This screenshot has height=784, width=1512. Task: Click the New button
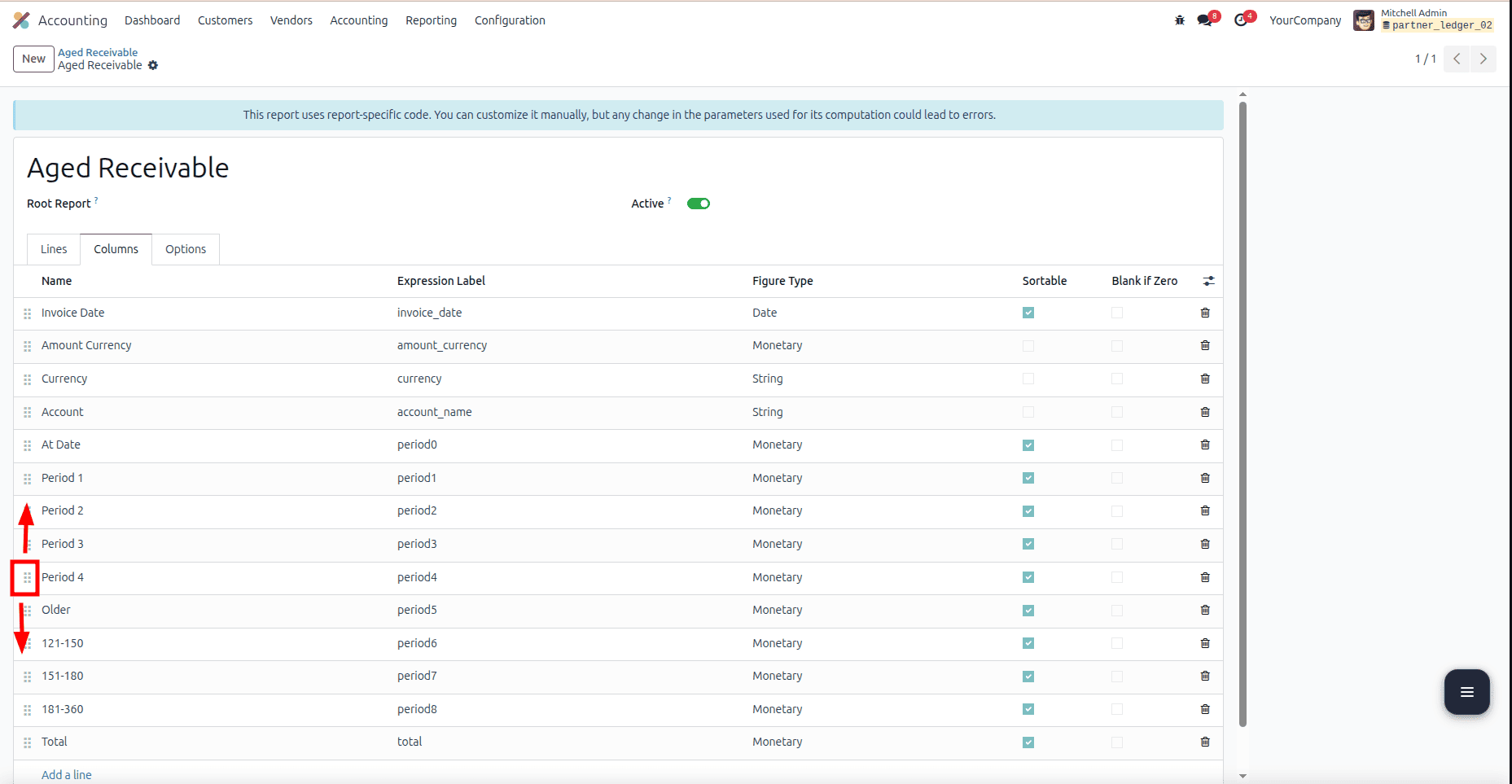pyautogui.click(x=34, y=59)
